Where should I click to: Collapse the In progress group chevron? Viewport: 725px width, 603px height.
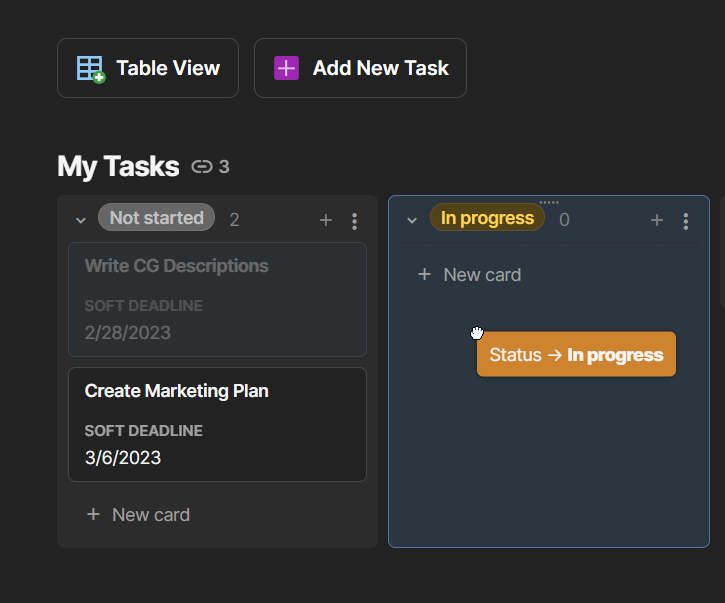[412, 220]
